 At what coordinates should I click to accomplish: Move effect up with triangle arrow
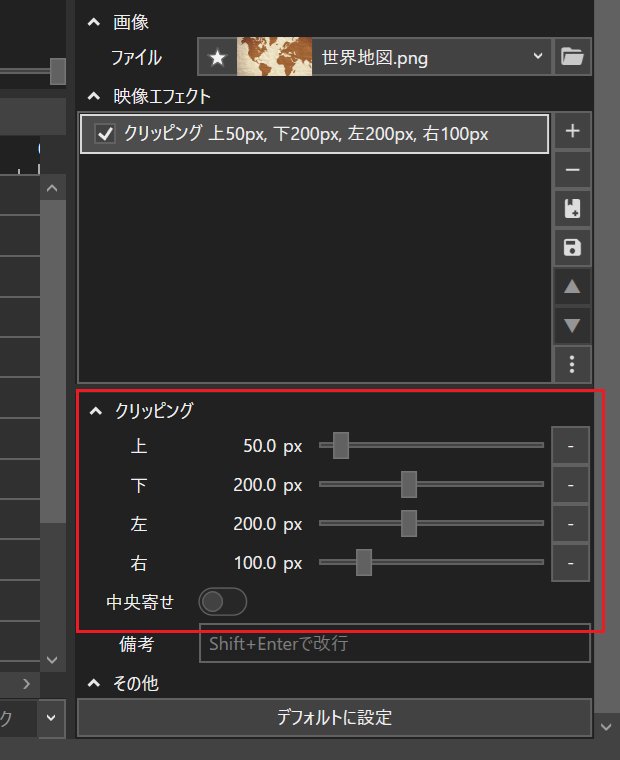pos(572,287)
